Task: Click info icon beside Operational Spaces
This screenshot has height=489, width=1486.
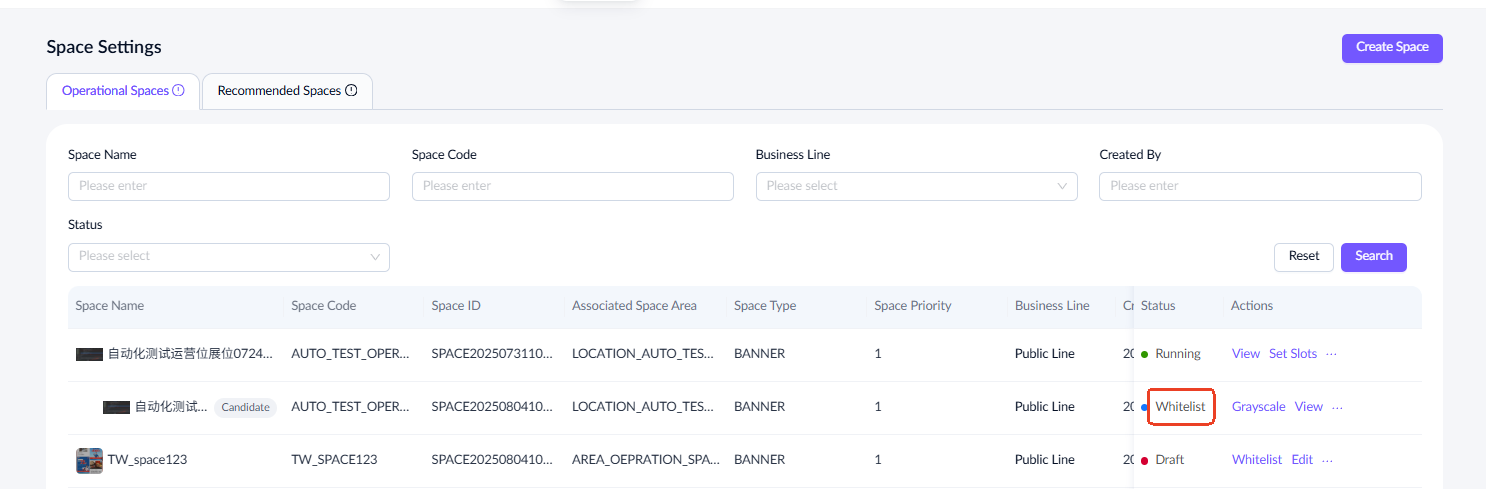Action: point(179,90)
